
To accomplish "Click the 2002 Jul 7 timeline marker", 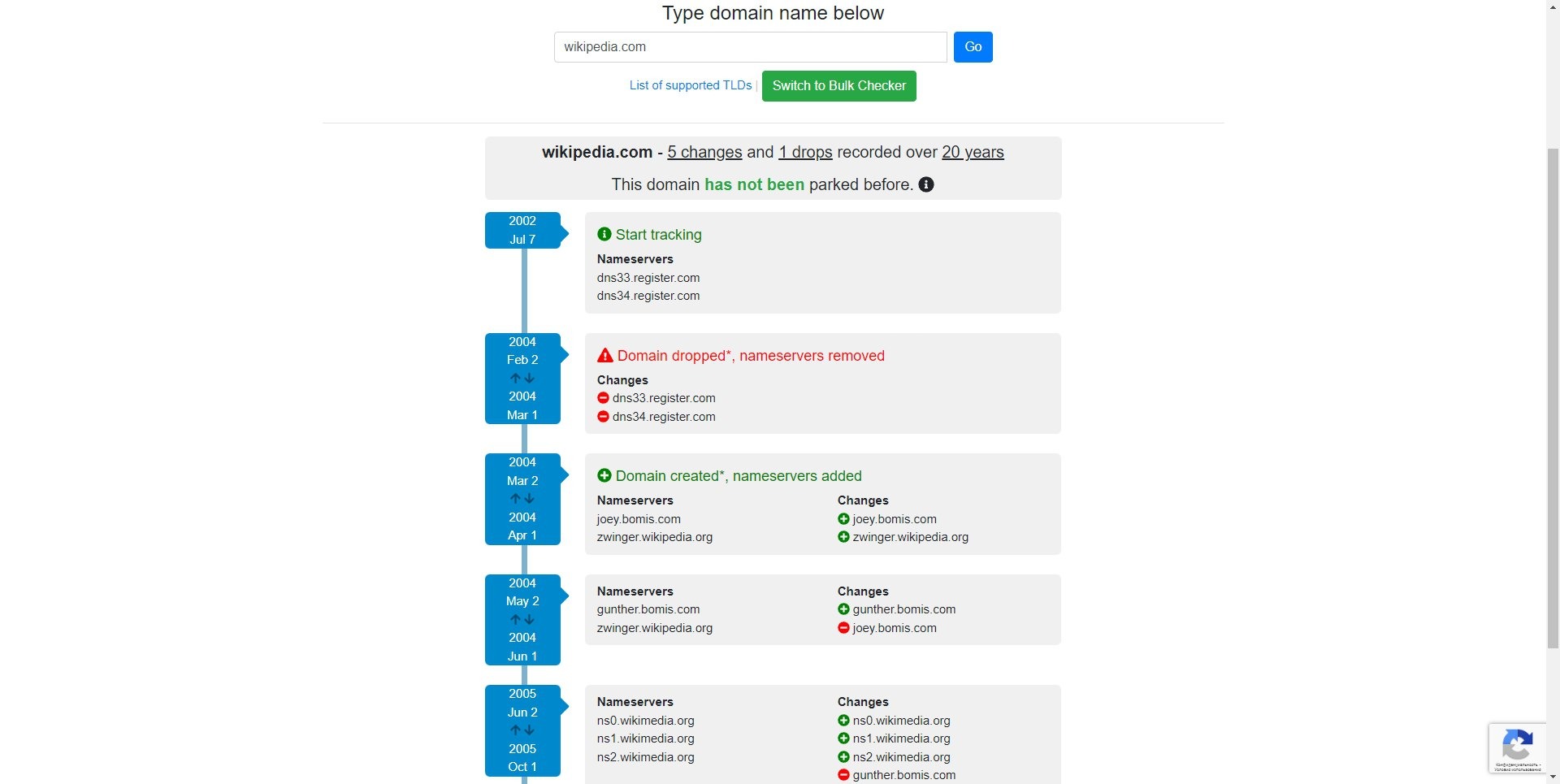I will click(x=522, y=230).
